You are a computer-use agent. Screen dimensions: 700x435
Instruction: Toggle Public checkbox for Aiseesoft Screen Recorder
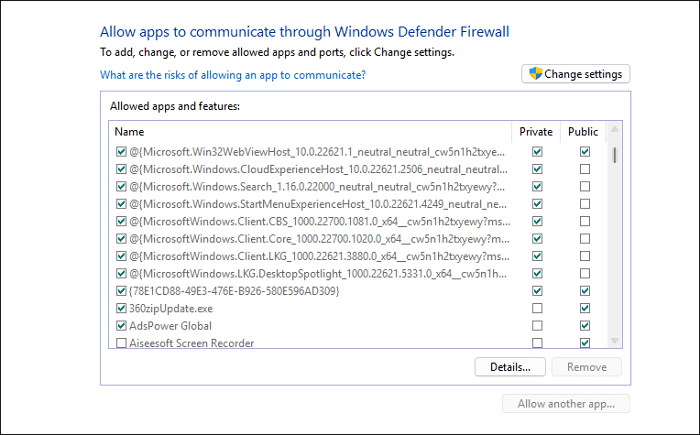(x=585, y=343)
